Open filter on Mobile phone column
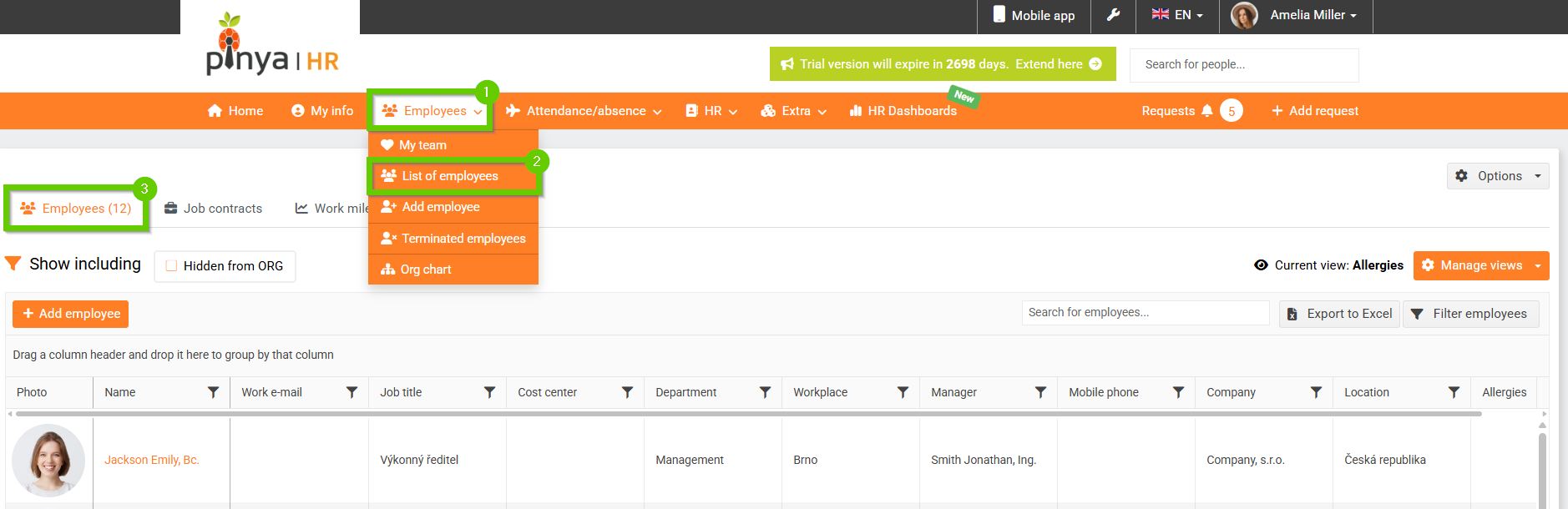The height and width of the screenshot is (509, 1568). [1178, 392]
